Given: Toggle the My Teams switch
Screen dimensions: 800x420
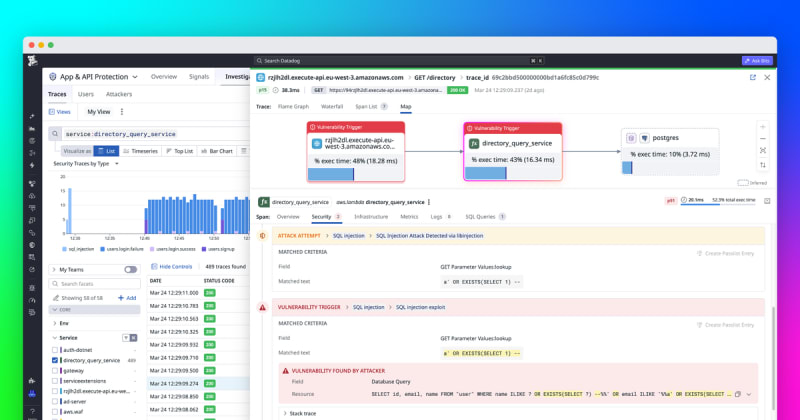Looking at the screenshot, I should 130,270.
